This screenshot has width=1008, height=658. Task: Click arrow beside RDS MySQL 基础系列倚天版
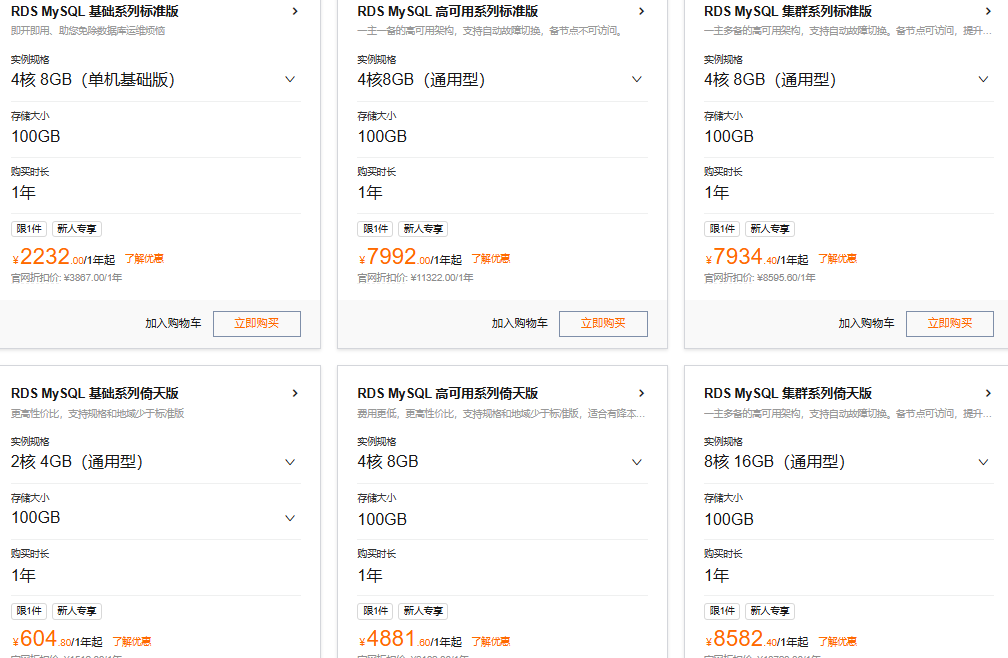coord(295,394)
